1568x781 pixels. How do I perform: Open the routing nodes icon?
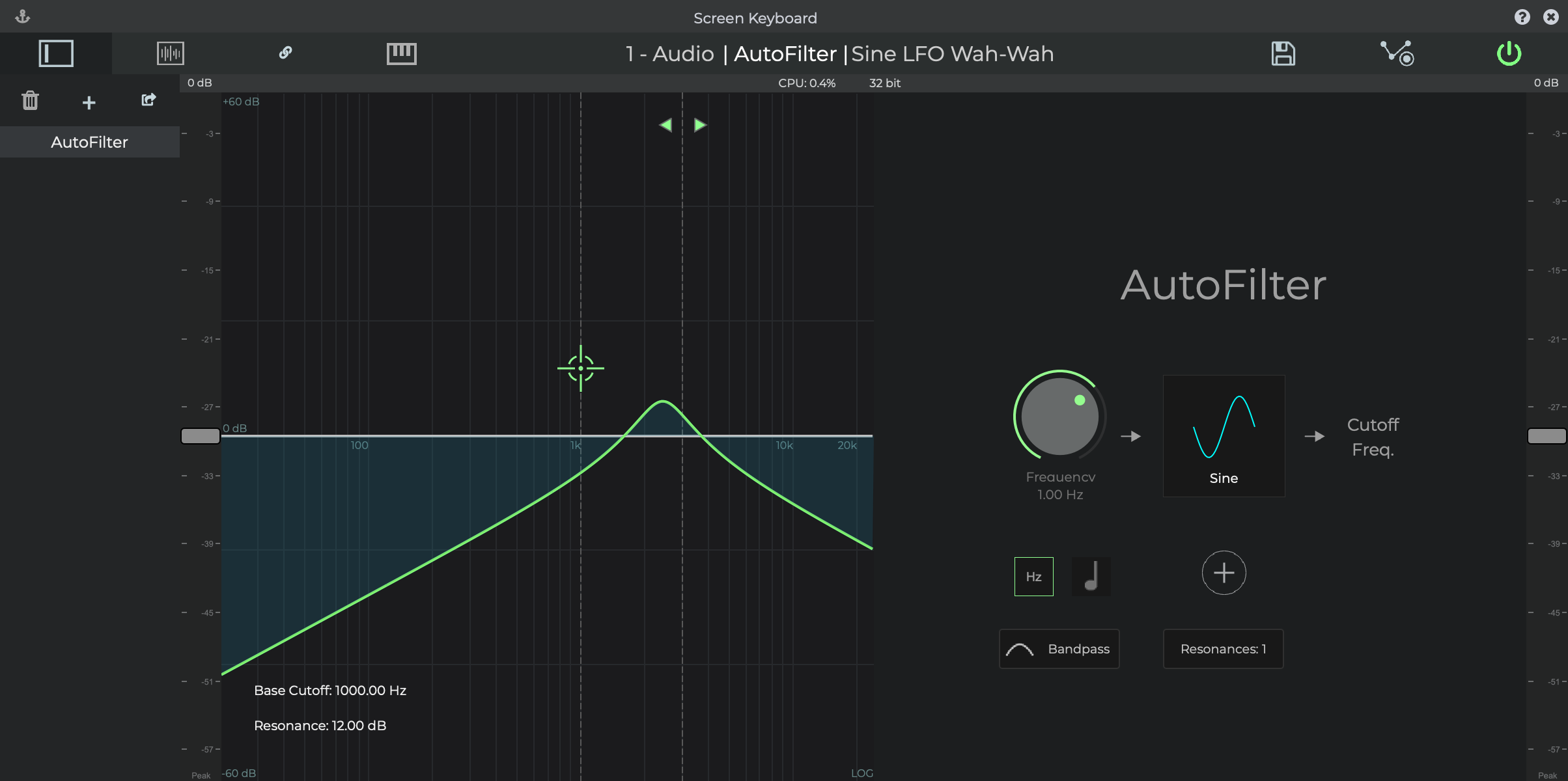(1397, 53)
